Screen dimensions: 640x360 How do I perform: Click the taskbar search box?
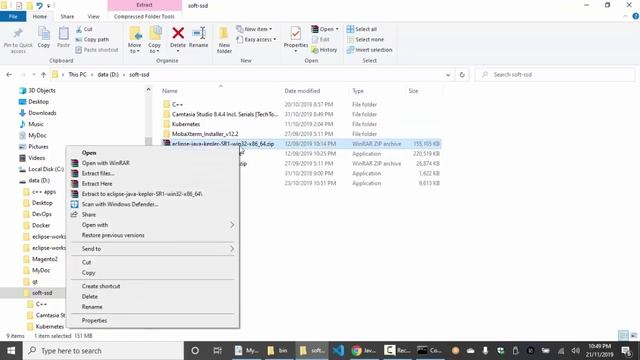(x=103, y=351)
